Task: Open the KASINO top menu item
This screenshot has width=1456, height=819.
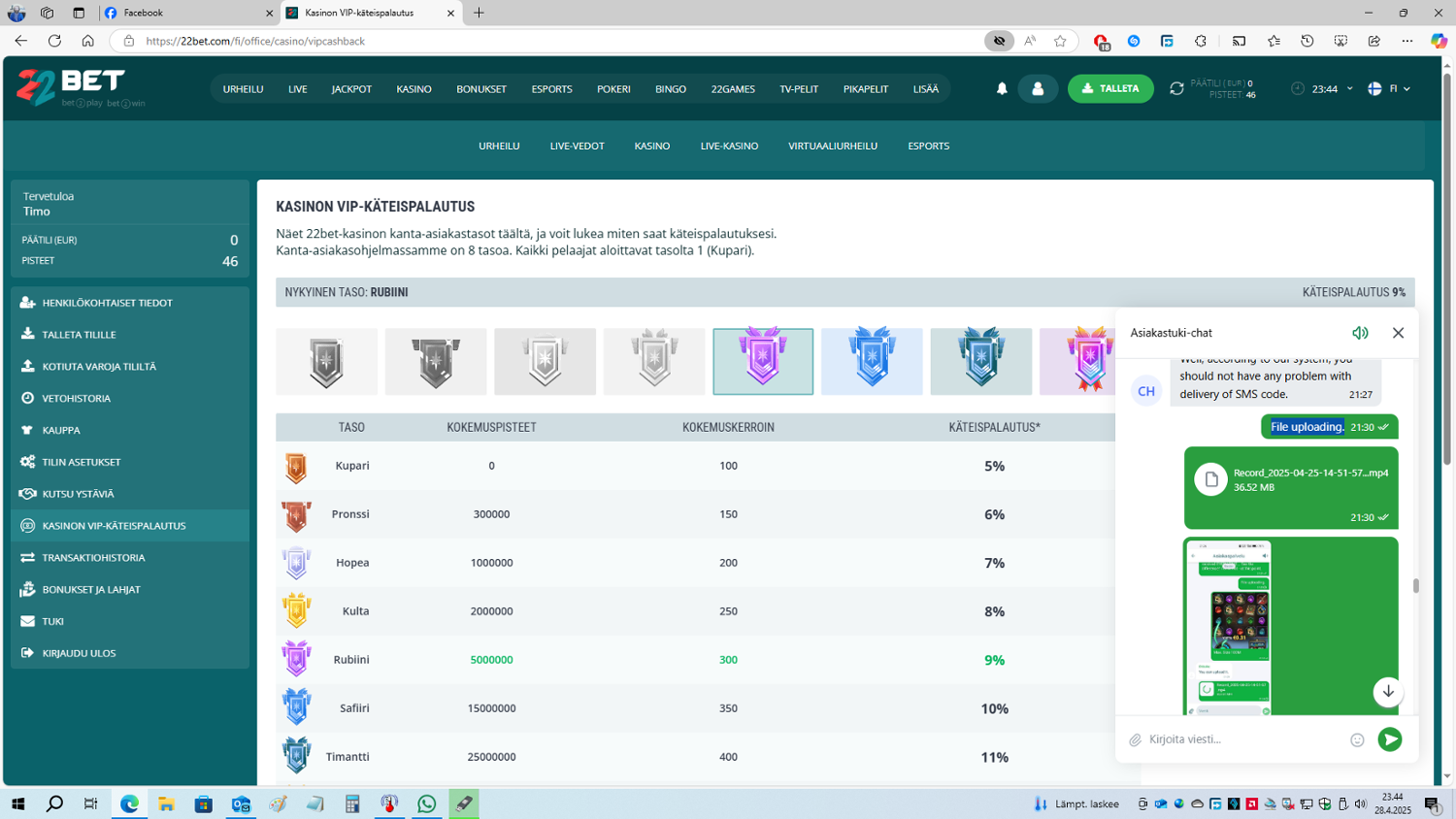Action: coord(414,88)
